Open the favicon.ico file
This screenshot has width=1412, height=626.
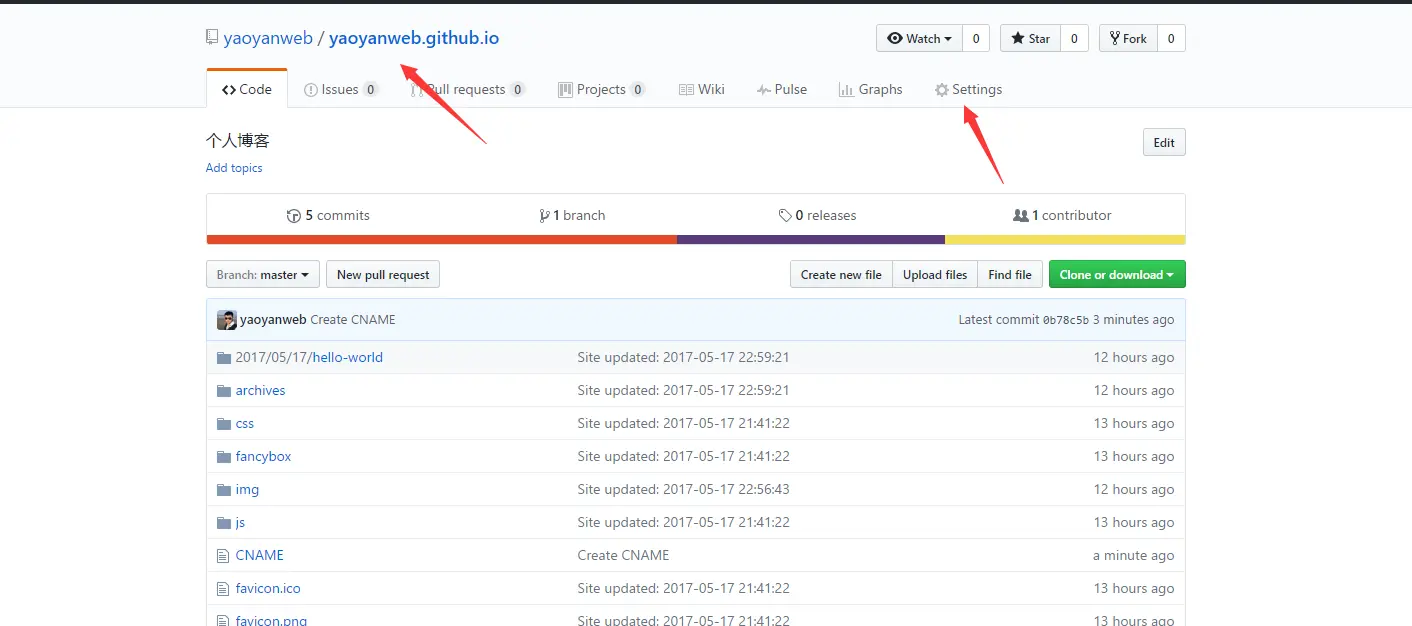pos(268,588)
